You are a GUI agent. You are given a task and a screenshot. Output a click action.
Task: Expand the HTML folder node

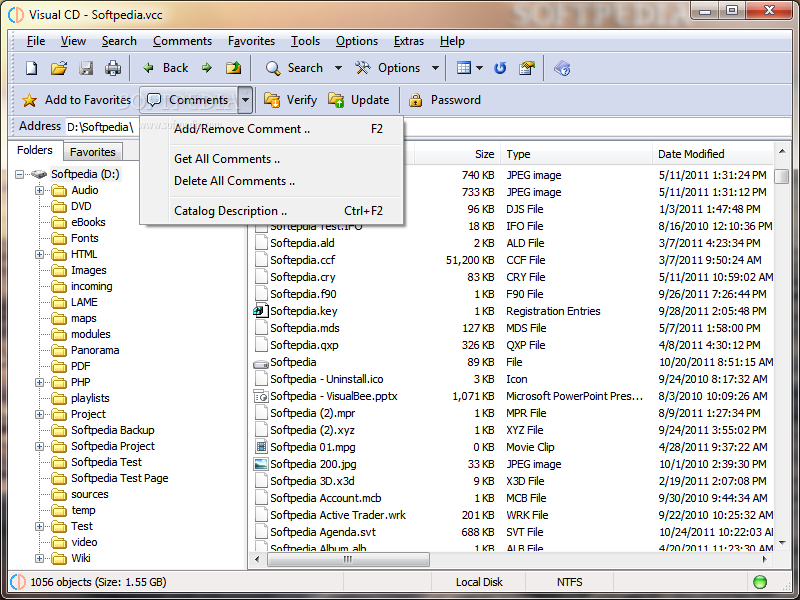pos(39,254)
